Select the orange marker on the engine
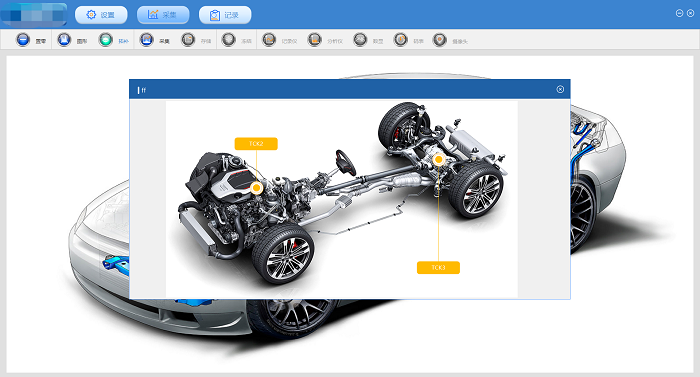 click(256, 188)
